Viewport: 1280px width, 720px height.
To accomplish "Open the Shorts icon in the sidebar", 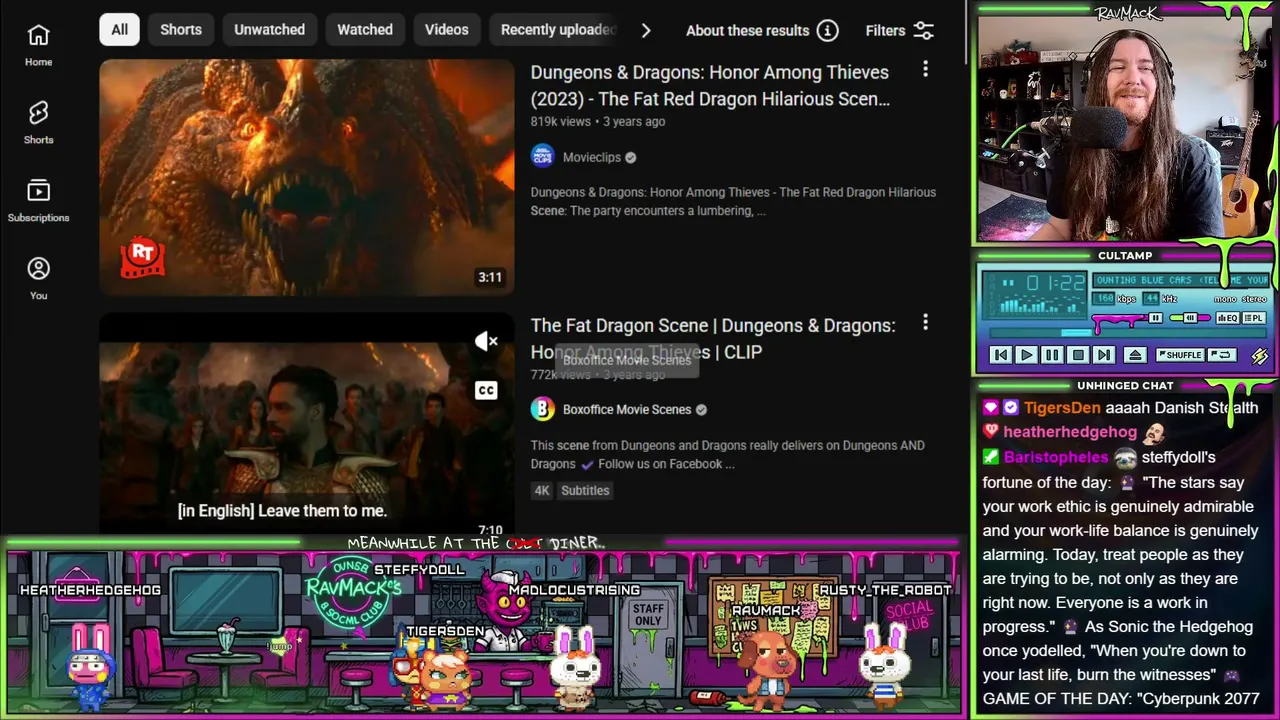I will tap(38, 113).
